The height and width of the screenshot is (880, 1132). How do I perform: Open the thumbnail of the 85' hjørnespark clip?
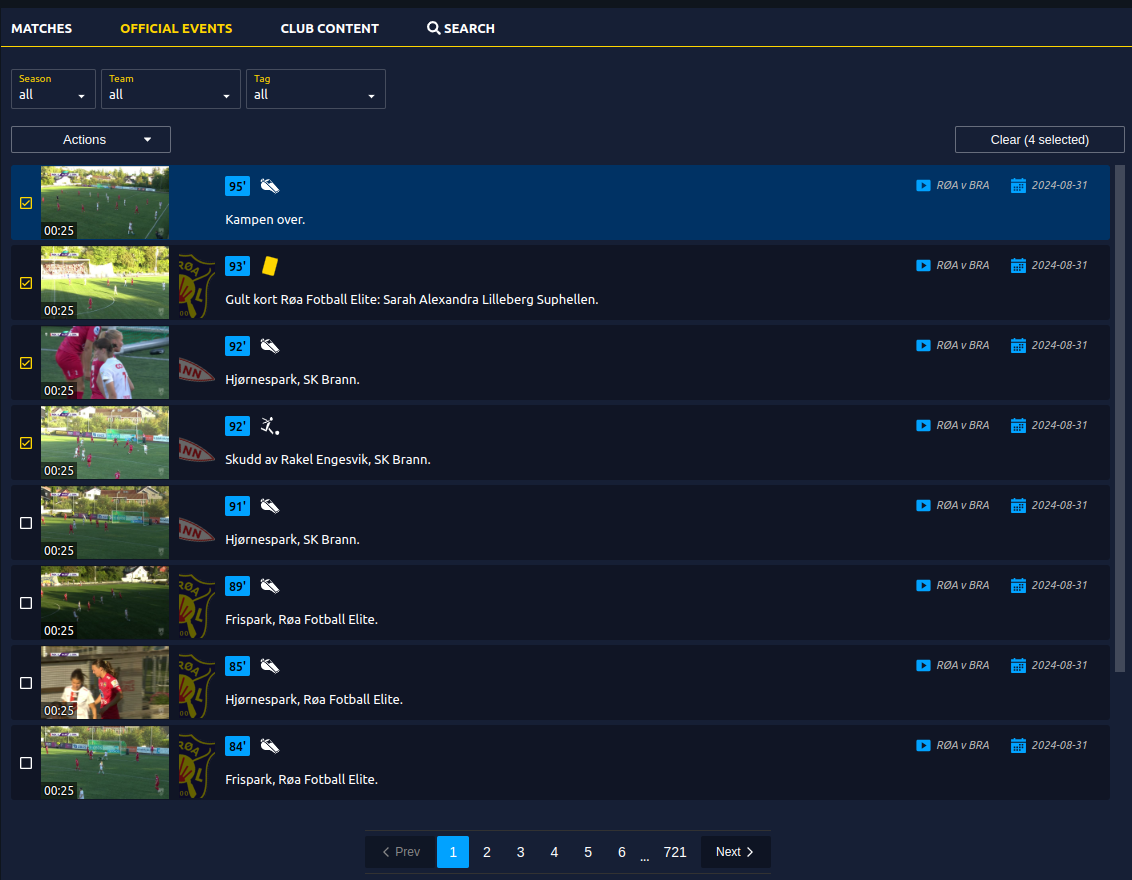click(x=104, y=682)
